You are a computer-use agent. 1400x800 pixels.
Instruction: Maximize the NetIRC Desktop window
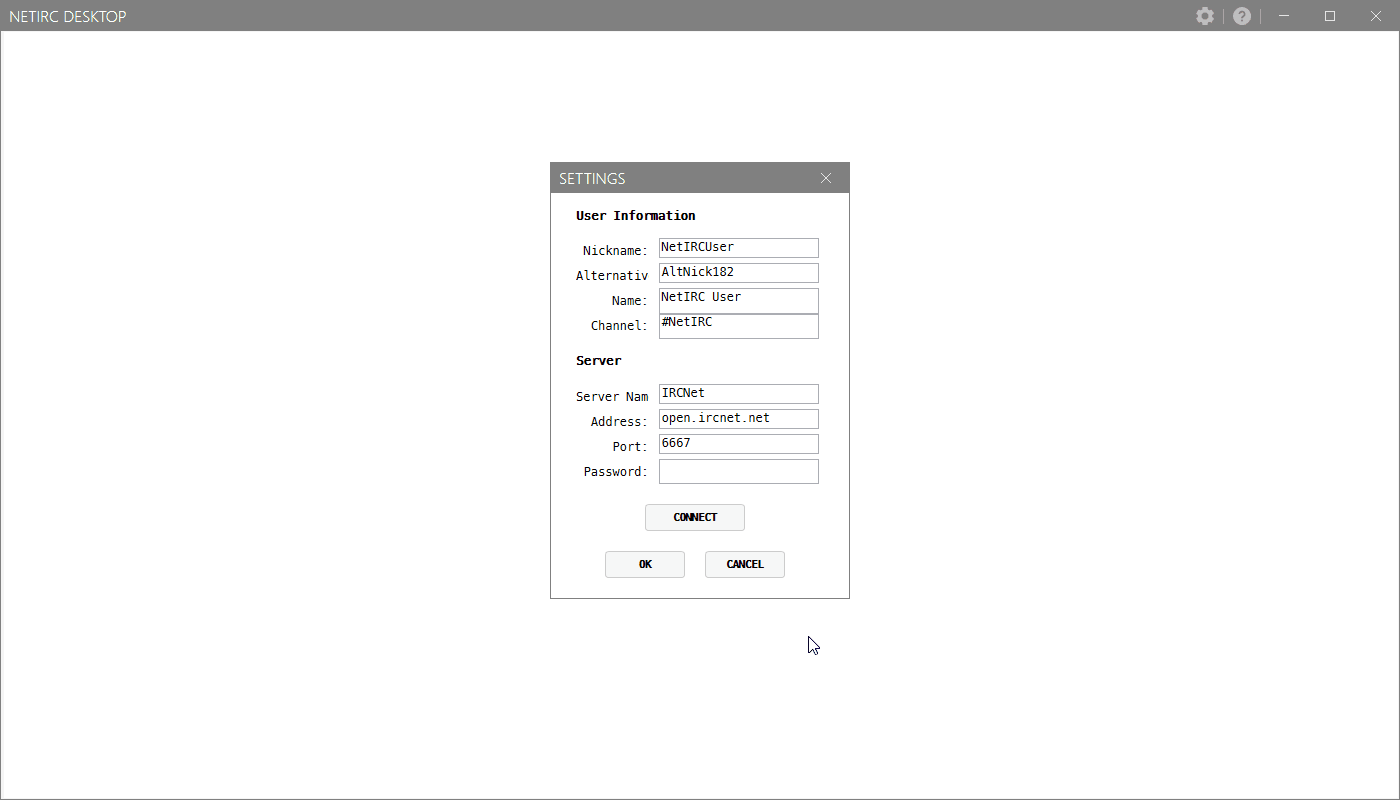click(1330, 16)
